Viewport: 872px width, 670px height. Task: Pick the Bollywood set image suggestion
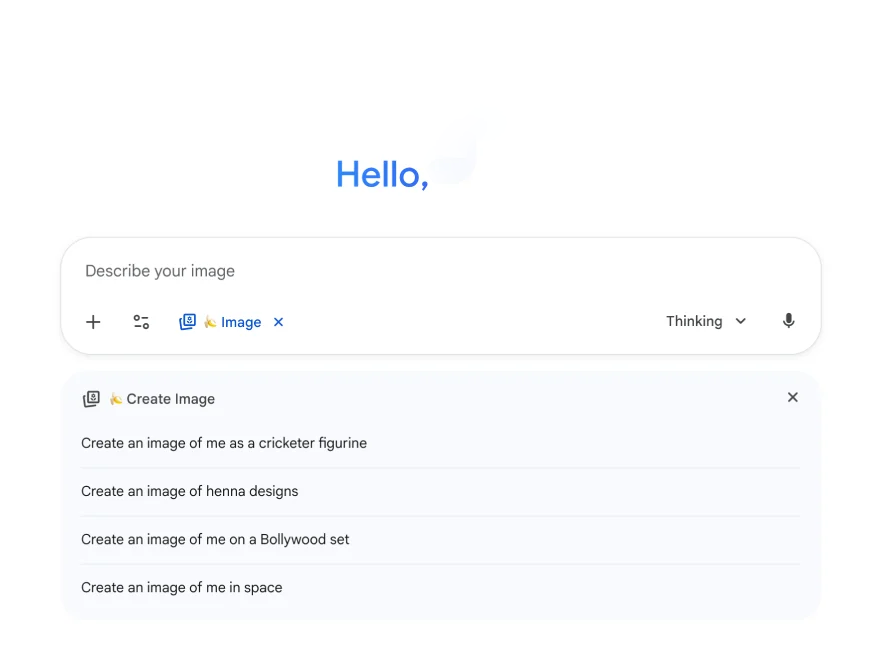[216, 539]
